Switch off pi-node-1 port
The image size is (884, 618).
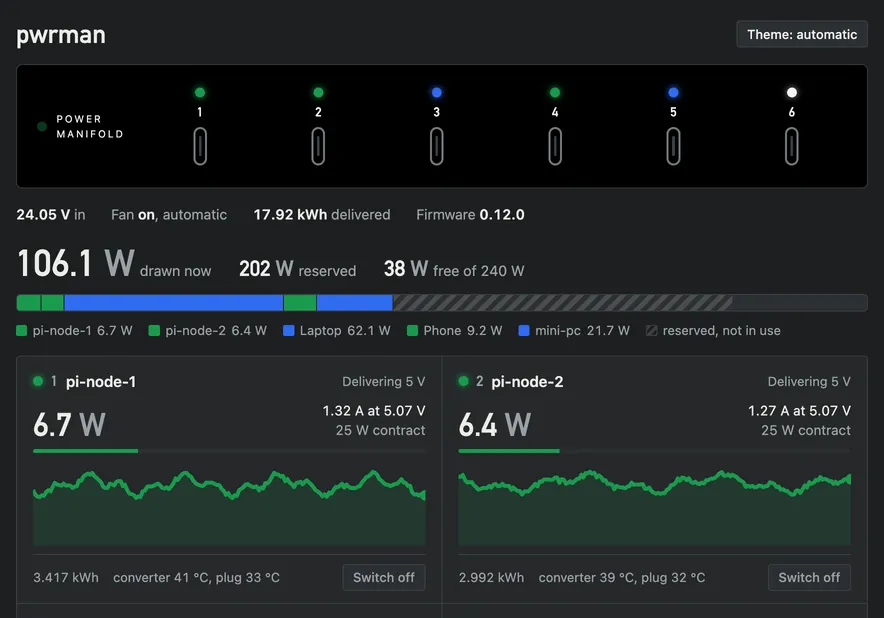tap(383, 577)
